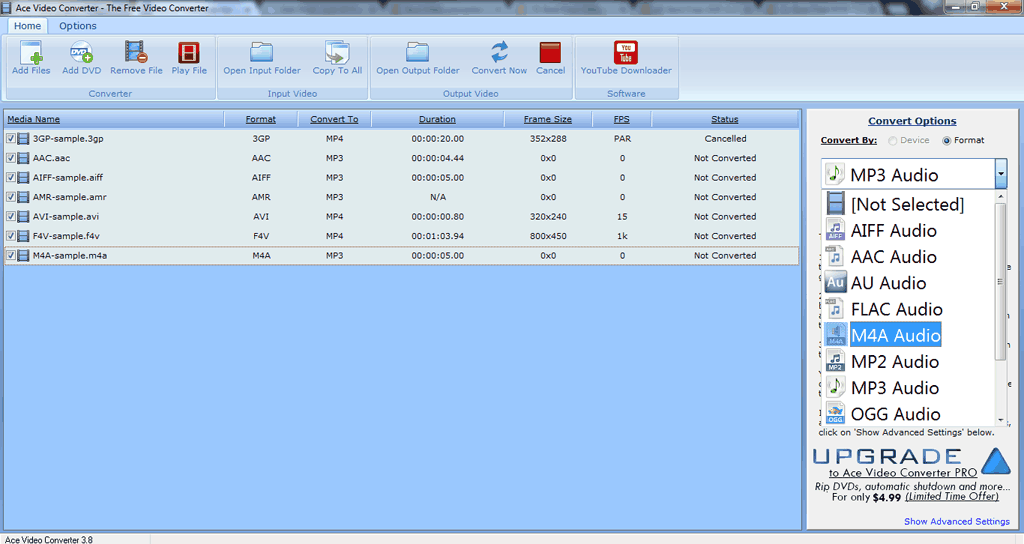Sort by the Convert To column header
The width and height of the screenshot is (1024, 544).
coord(334,119)
